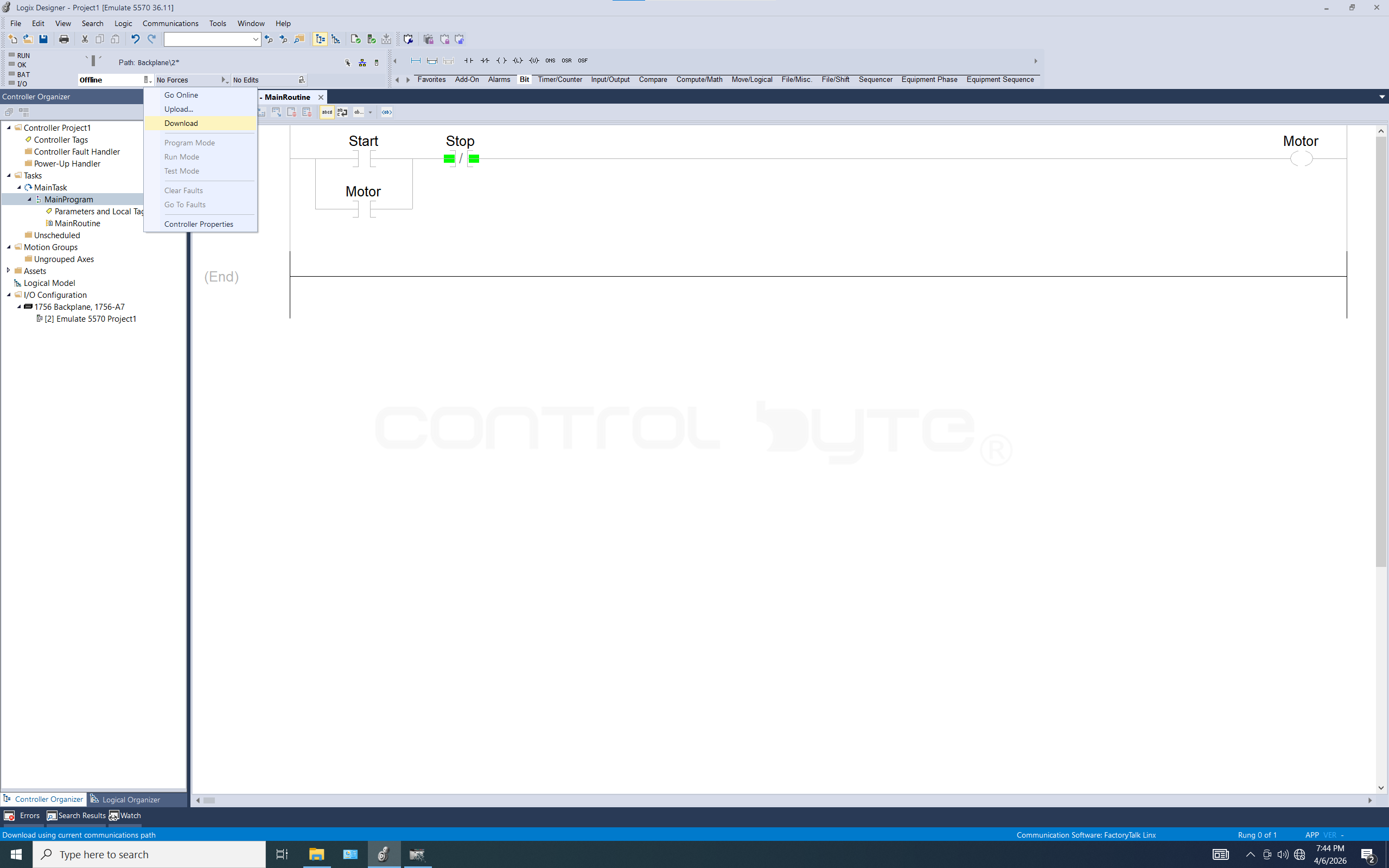Click the horizontal scrollbar thumb in the editor
Image resolution: width=1389 pixels, height=868 pixels.
pyautogui.click(x=209, y=800)
